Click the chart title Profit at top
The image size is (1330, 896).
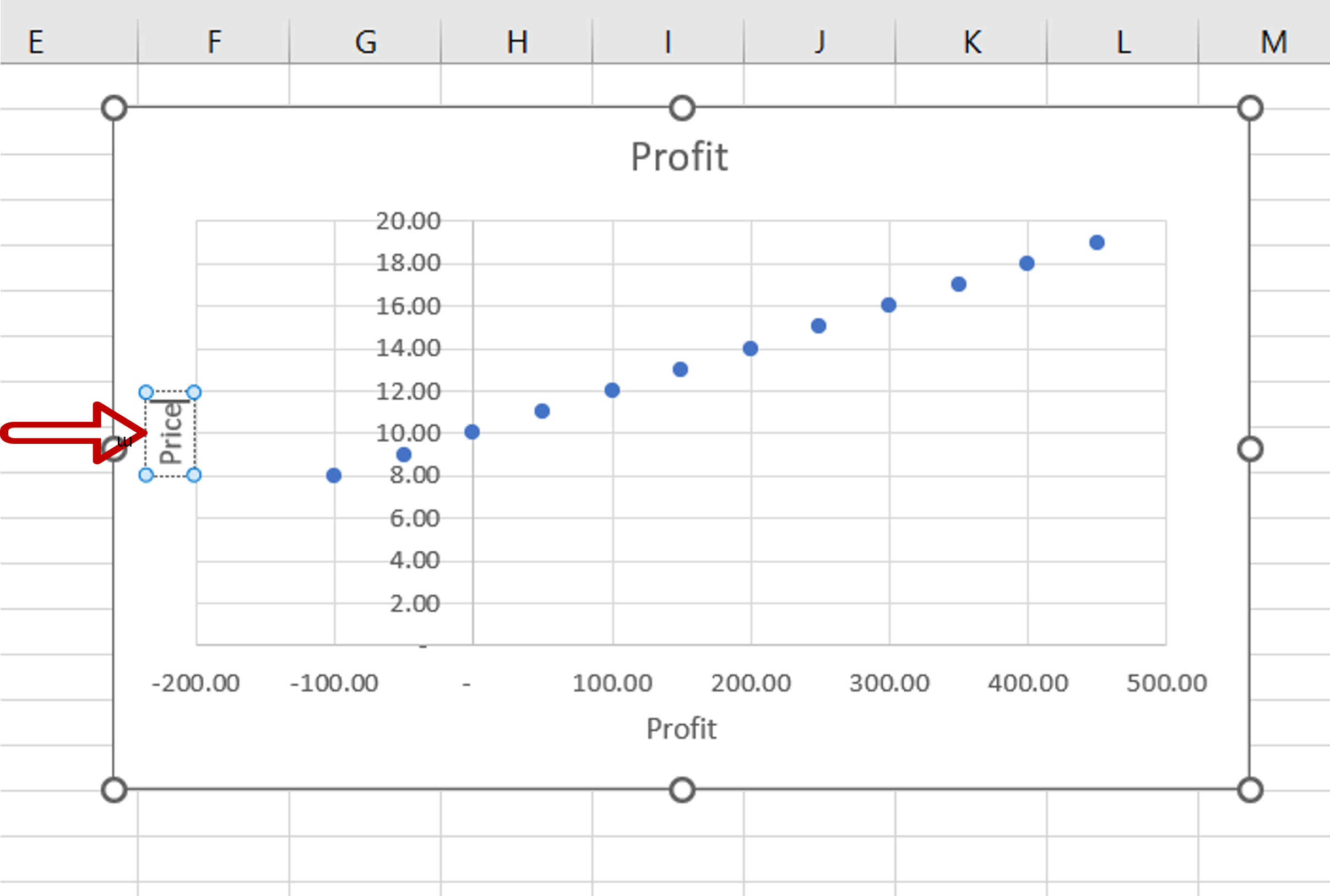point(679,156)
